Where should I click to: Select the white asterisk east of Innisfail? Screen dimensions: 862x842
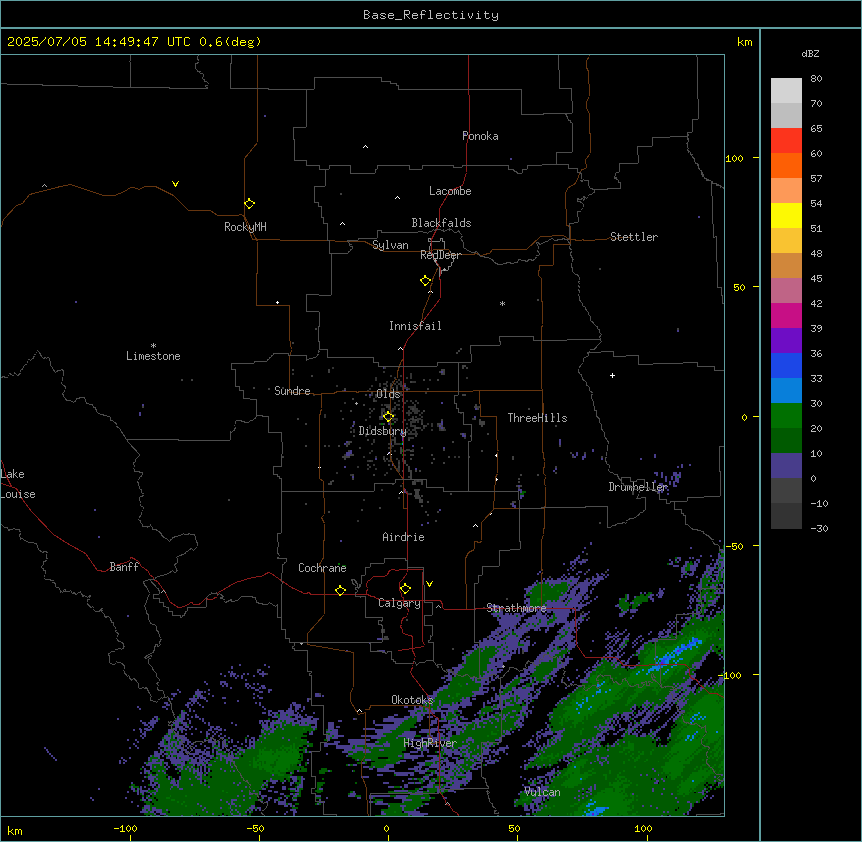[502, 303]
